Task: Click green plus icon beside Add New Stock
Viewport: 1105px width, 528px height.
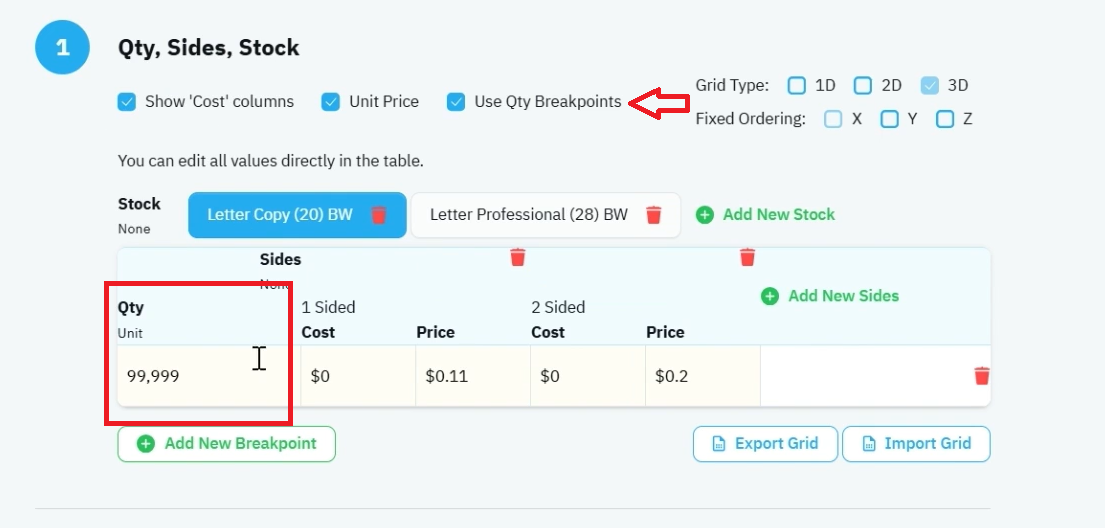Action: (x=705, y=214)
